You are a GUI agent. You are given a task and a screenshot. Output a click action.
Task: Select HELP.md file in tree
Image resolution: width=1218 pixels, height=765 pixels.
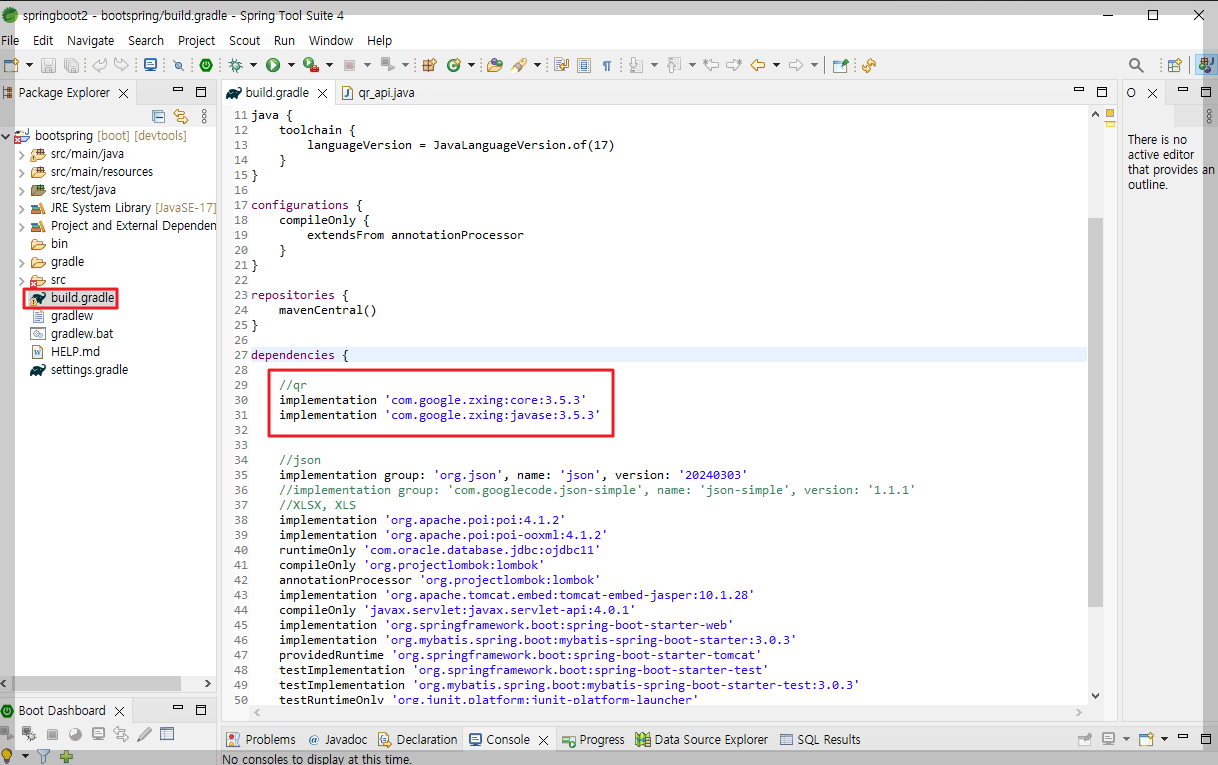75,352
